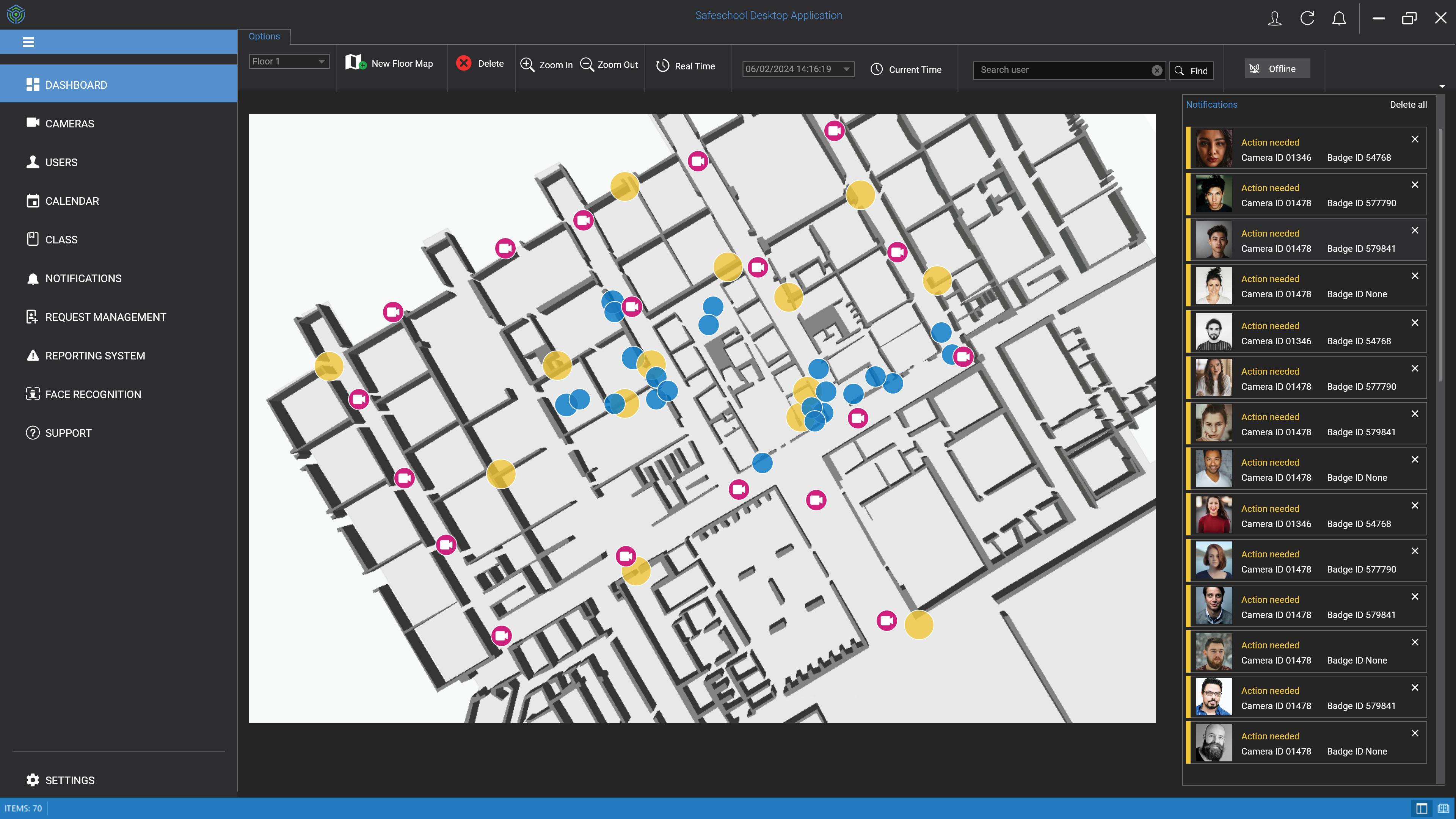Click the hamburger menu icon

28,42
